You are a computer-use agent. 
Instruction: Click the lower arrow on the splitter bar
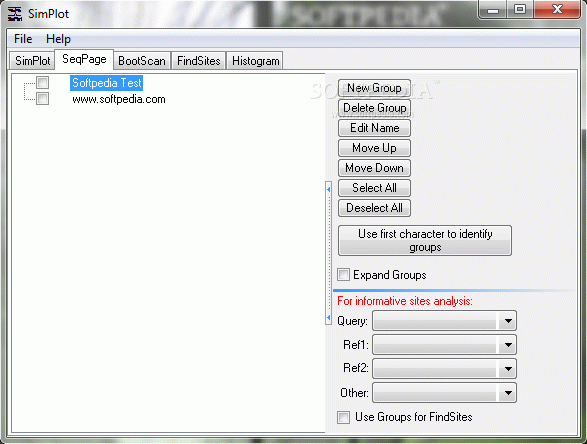click(329, 318)
